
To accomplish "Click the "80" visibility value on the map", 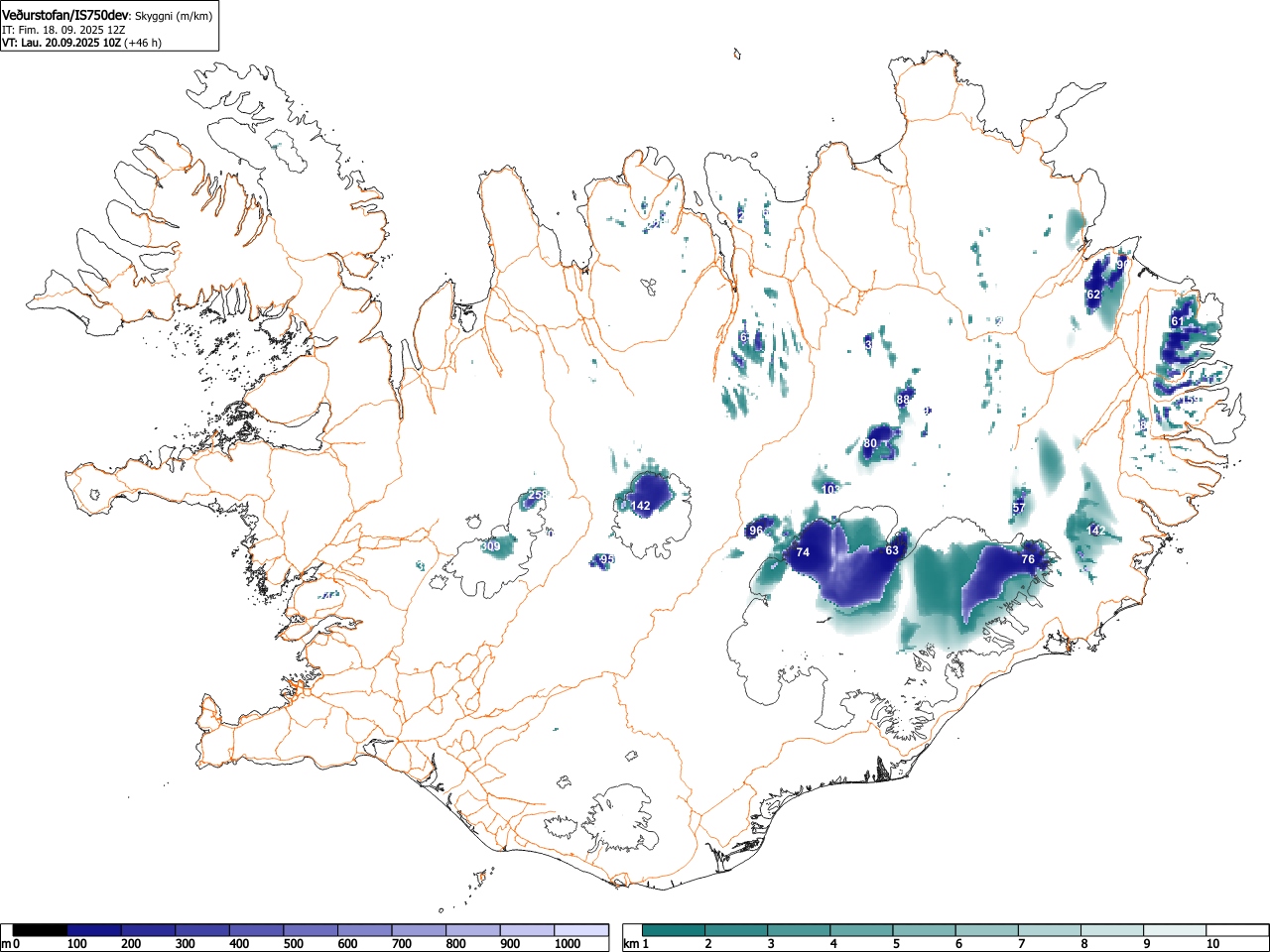I will coord(870,443).
